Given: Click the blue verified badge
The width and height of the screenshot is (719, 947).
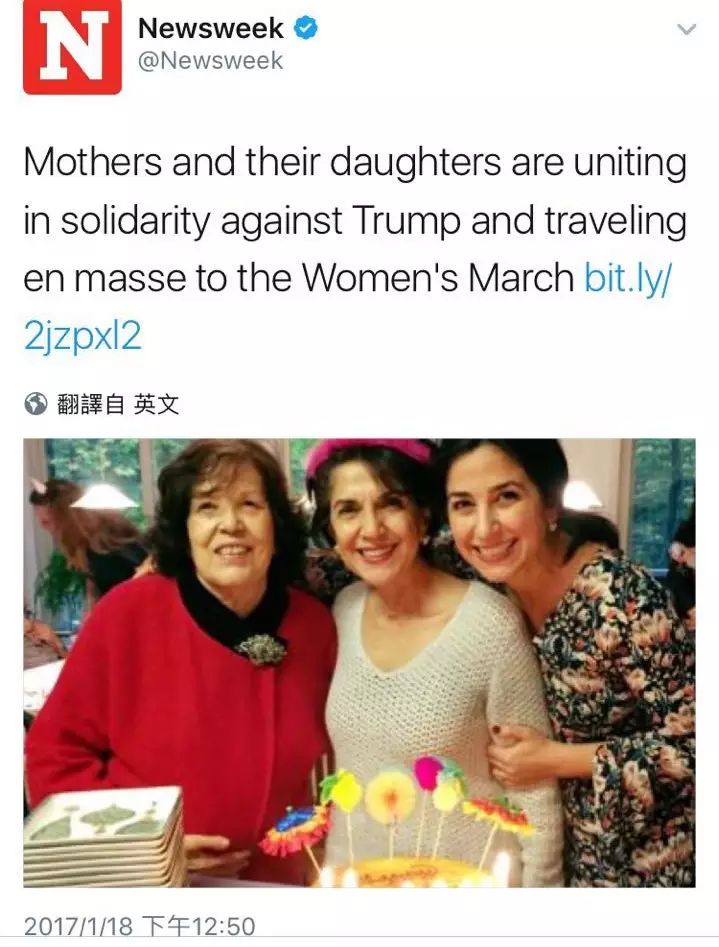Looking at the screenshot, I should point(306,29).
